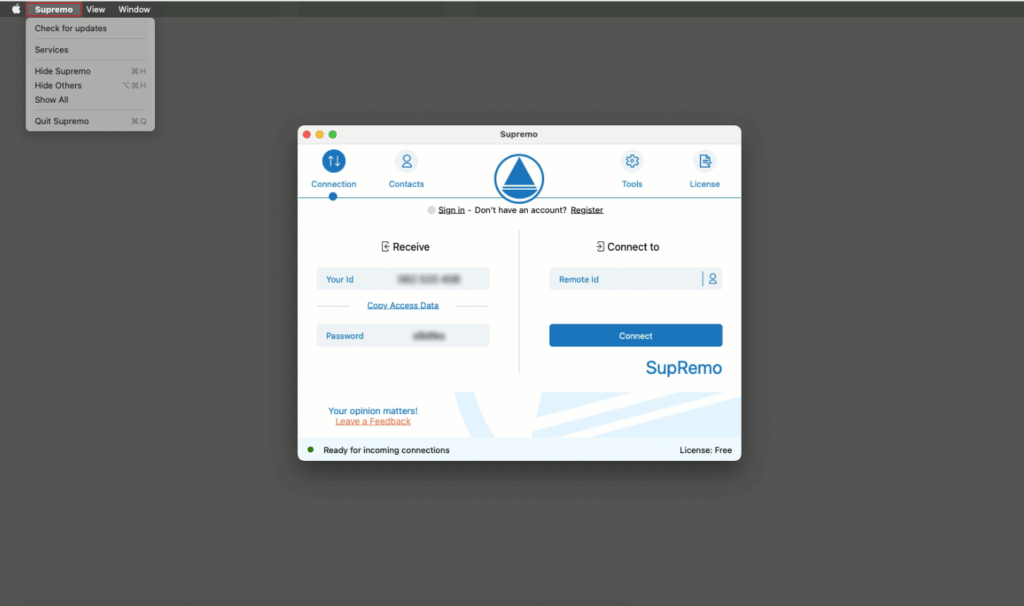This screenshot has height=606, width=1024.
Task: Open the License icon
Action: pyautogui.click(x=704, y=161)
